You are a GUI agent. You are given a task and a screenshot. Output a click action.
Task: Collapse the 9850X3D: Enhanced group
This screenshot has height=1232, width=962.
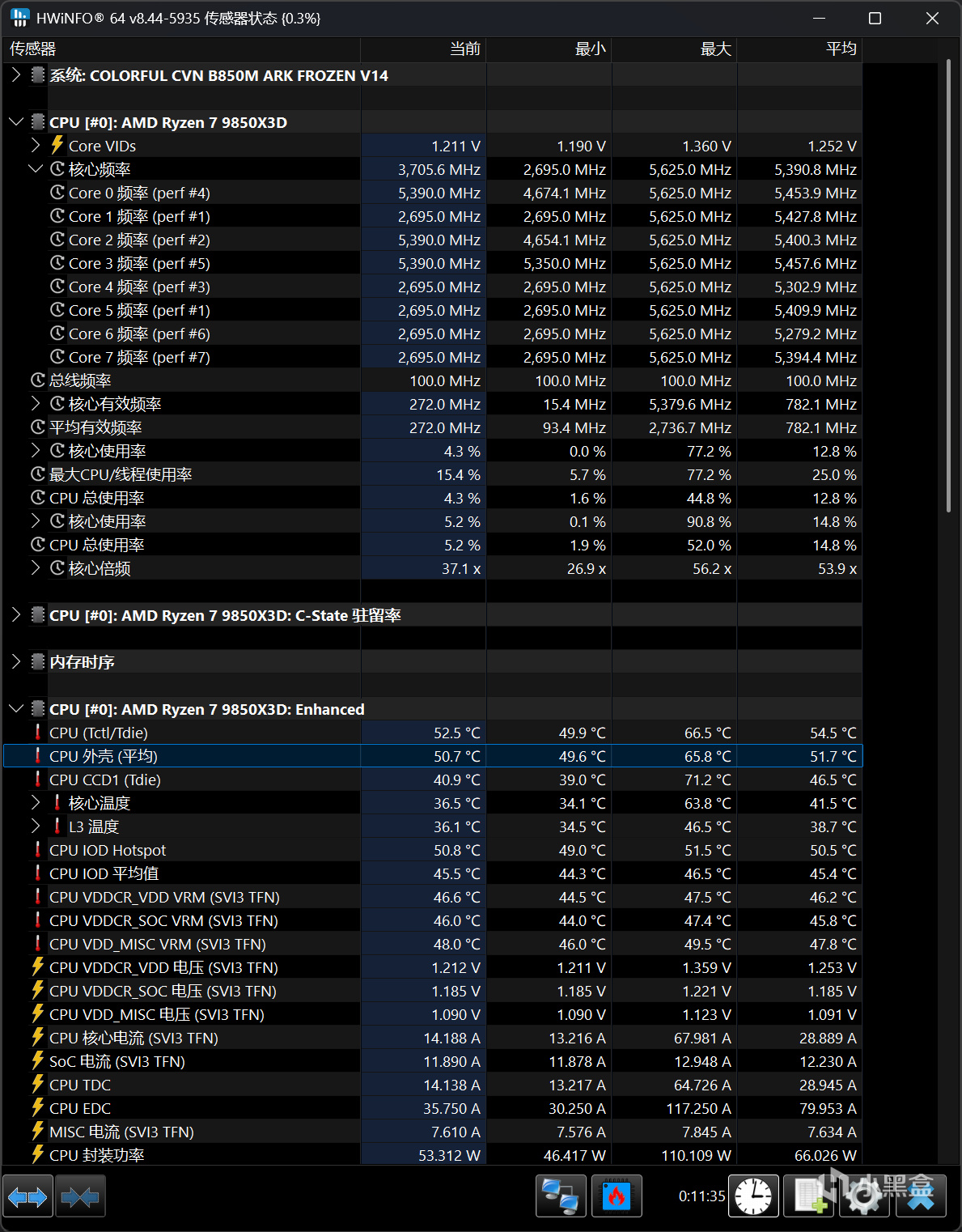pos(16,709)
